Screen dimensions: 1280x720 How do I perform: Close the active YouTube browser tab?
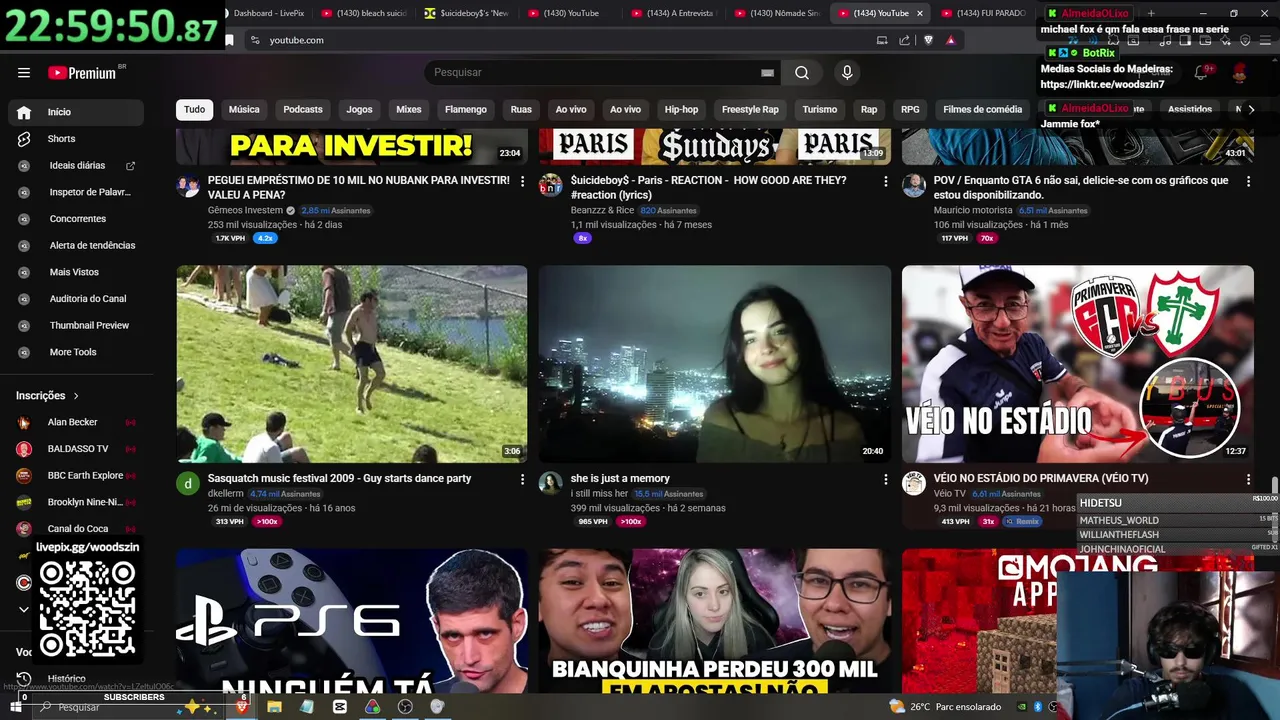pos(919,13)
